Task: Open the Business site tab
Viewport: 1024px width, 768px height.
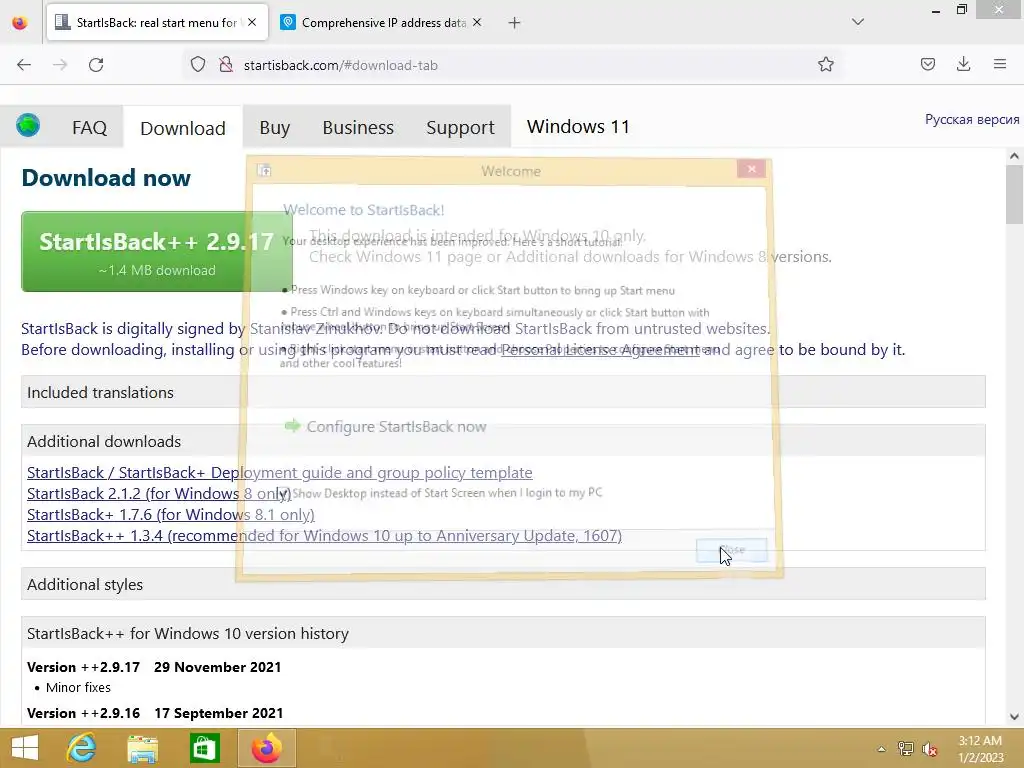Action: tap(358, 127)
